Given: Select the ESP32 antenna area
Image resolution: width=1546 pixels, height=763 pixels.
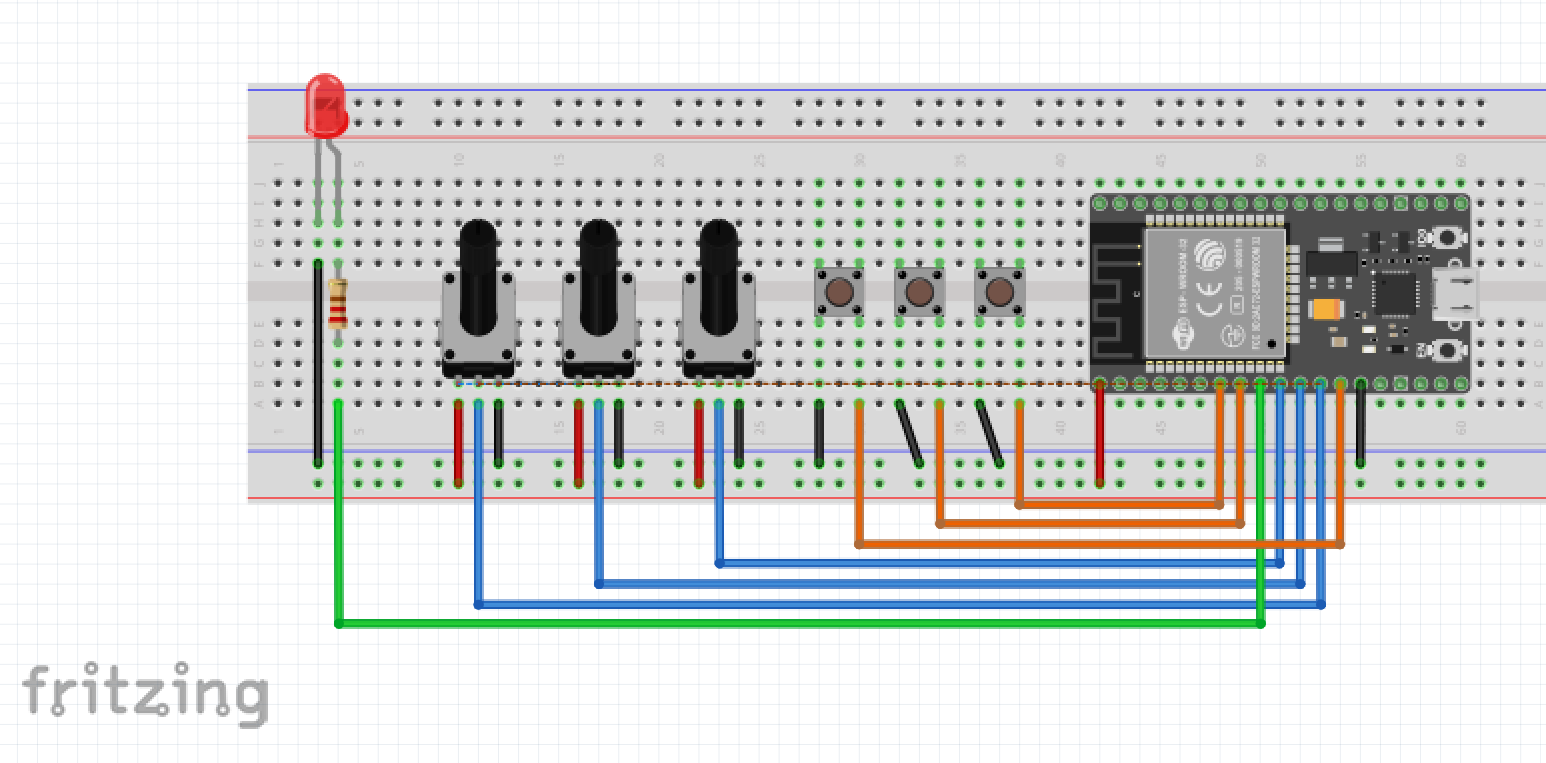Looking at the screenshot, I should click(x=1117, y=292).
